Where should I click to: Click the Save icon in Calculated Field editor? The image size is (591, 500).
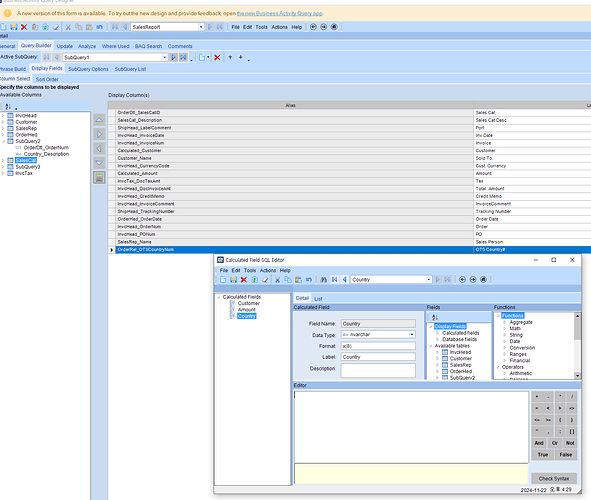pos(233,280)
